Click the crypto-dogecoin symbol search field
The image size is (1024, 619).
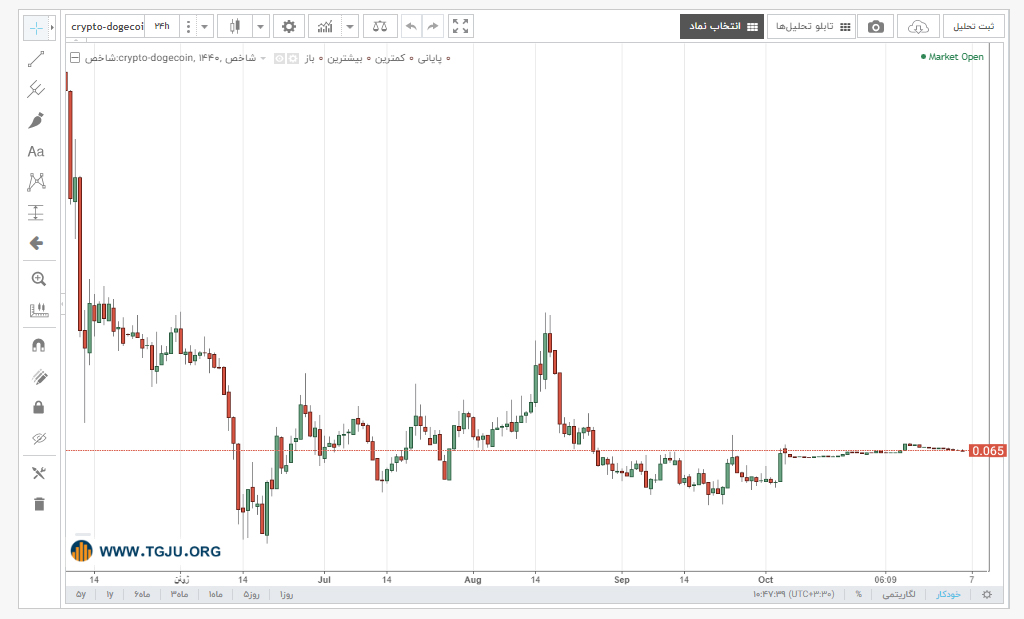click(x=106, y=27)
